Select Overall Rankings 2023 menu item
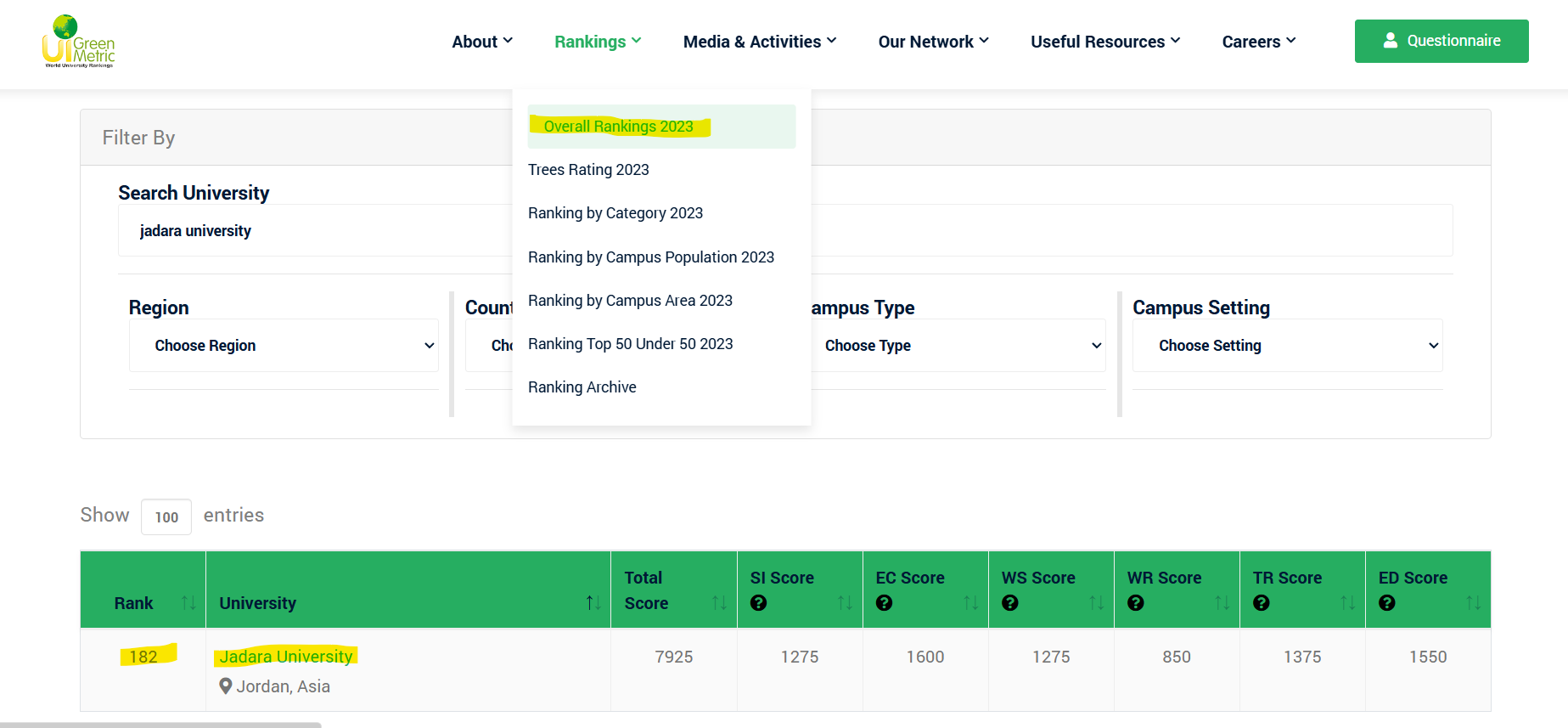Screen dimensions: 1568x728 pyautogui.click(x=661, y=127)
